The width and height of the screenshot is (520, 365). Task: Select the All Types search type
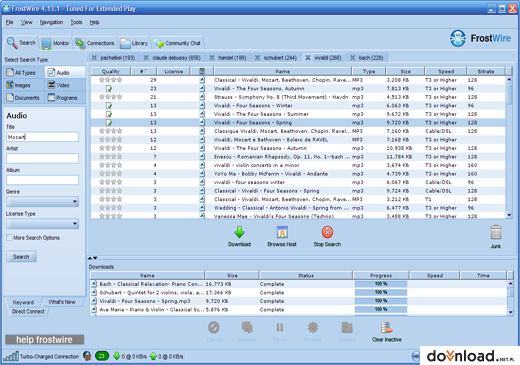tap(24, 72)
